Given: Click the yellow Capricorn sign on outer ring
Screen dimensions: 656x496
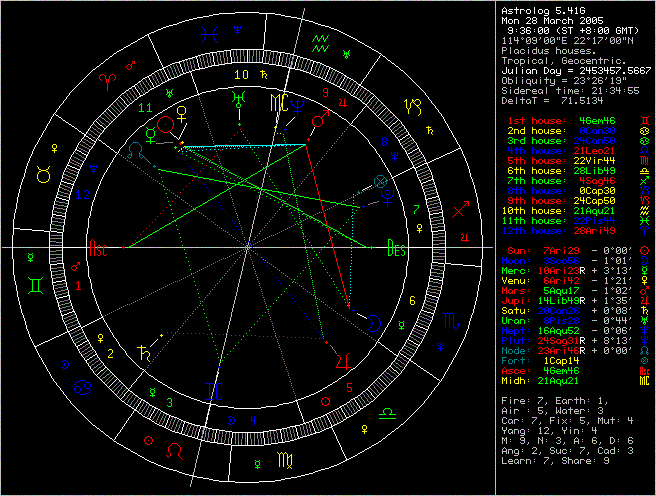Looking at the screenshot, I should click(x=410, y=104).
